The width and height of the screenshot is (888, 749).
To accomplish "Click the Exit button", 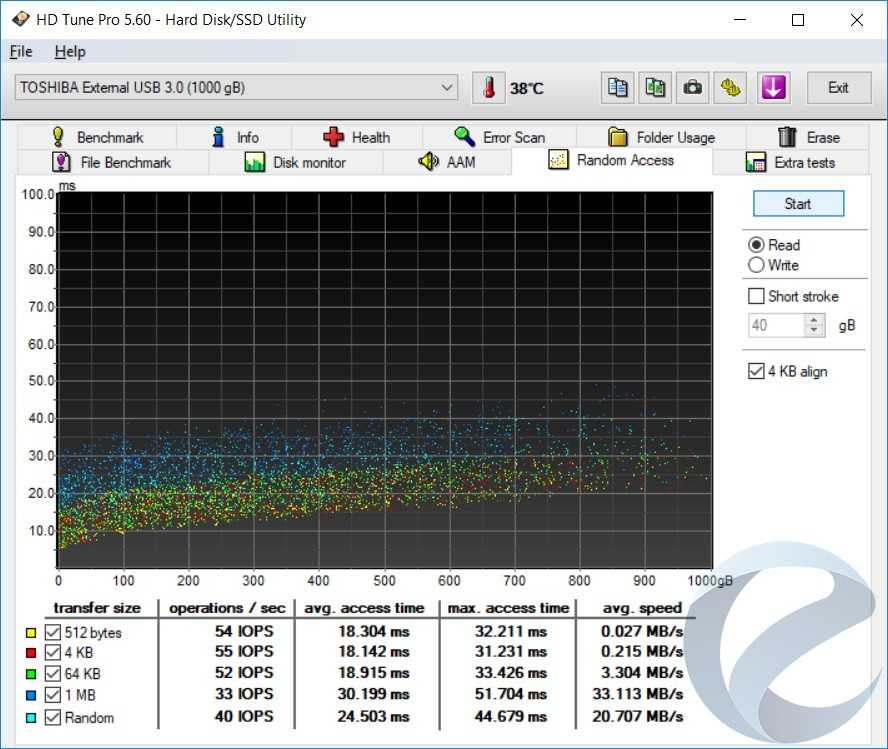I will pos(838,88).
